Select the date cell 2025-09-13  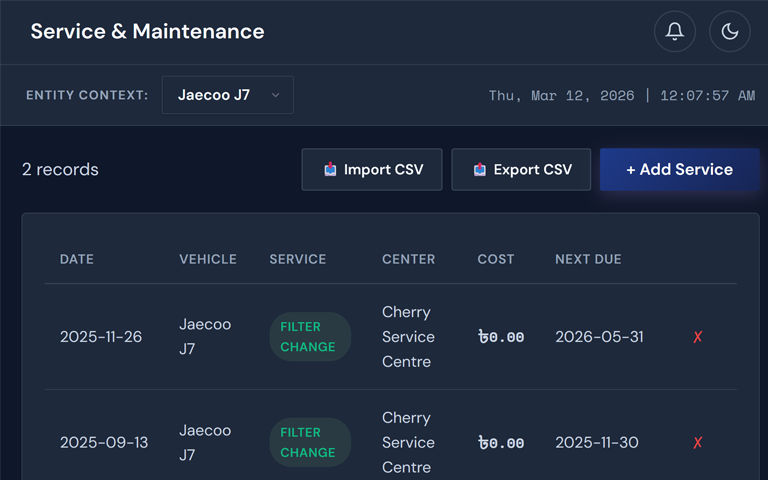[x=104, y=443]
